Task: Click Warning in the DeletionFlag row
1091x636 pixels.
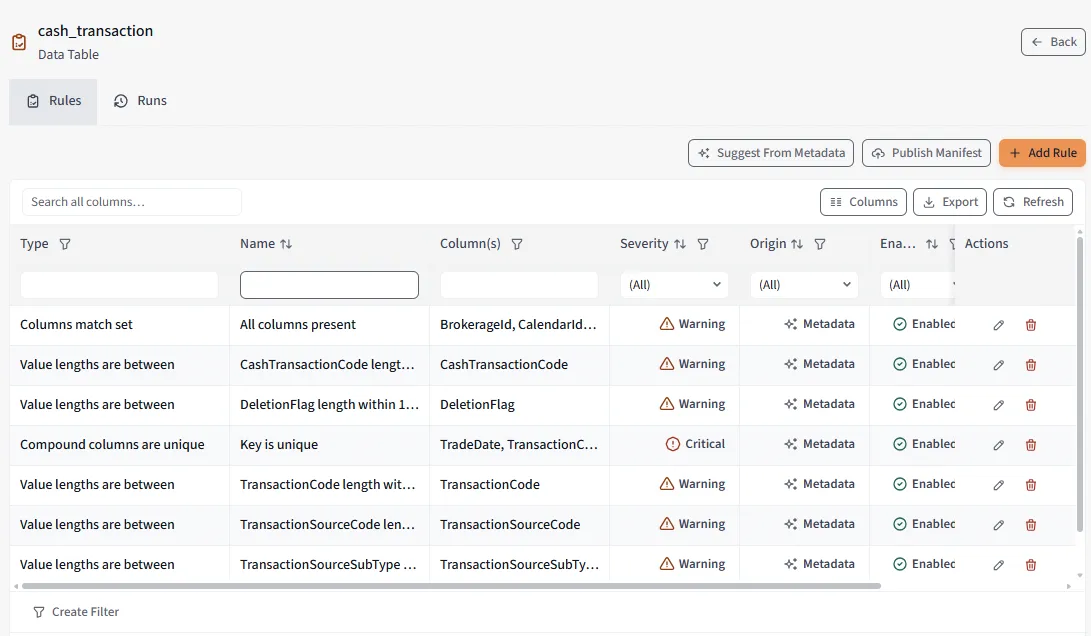Action: coord(692,404)
